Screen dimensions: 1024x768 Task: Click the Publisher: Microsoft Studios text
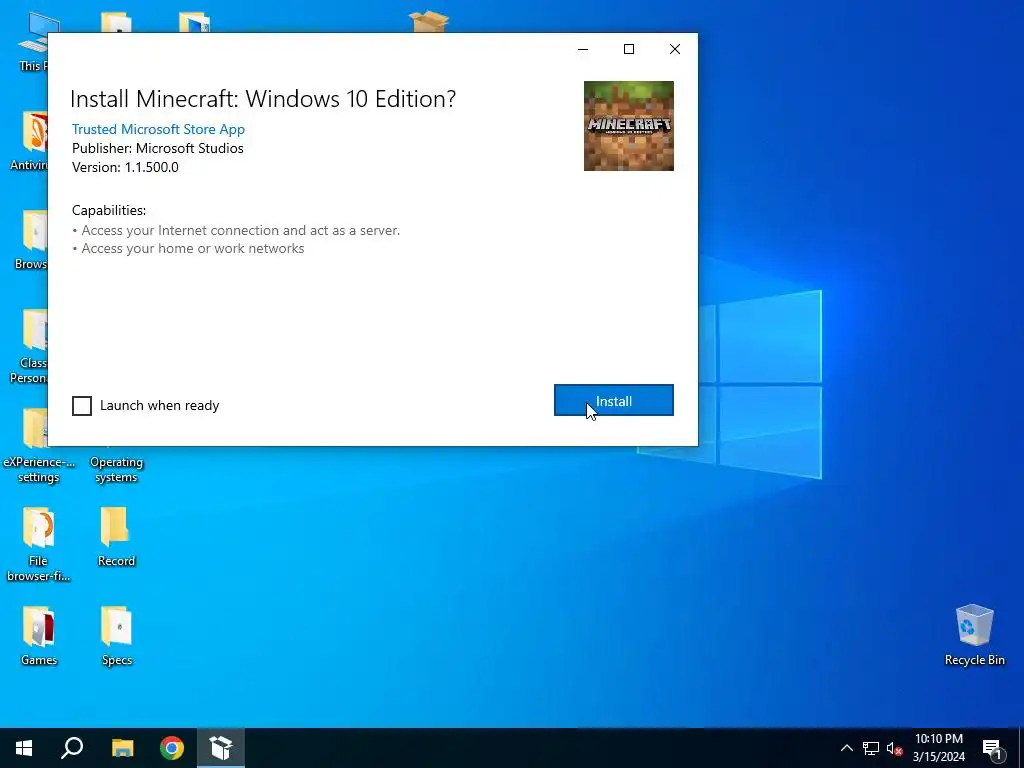pyautogui.click(x=157, y=148)
